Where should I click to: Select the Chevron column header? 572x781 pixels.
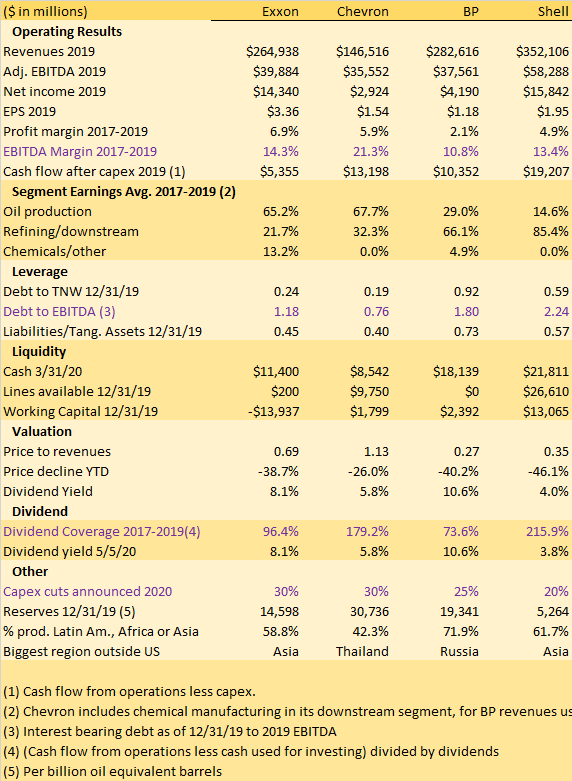pyautogui.click(x=363, y=11)
